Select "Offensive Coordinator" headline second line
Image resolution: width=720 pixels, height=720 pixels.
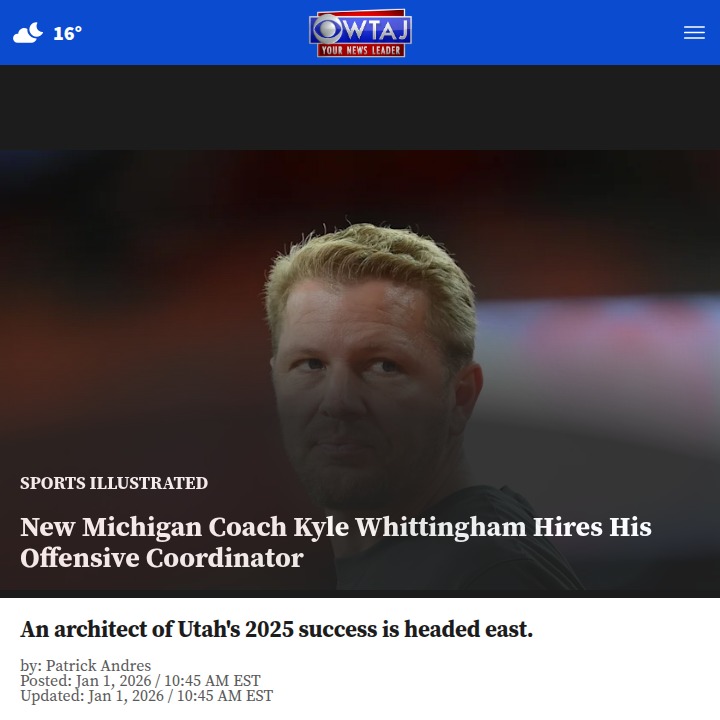click(162, 558)
